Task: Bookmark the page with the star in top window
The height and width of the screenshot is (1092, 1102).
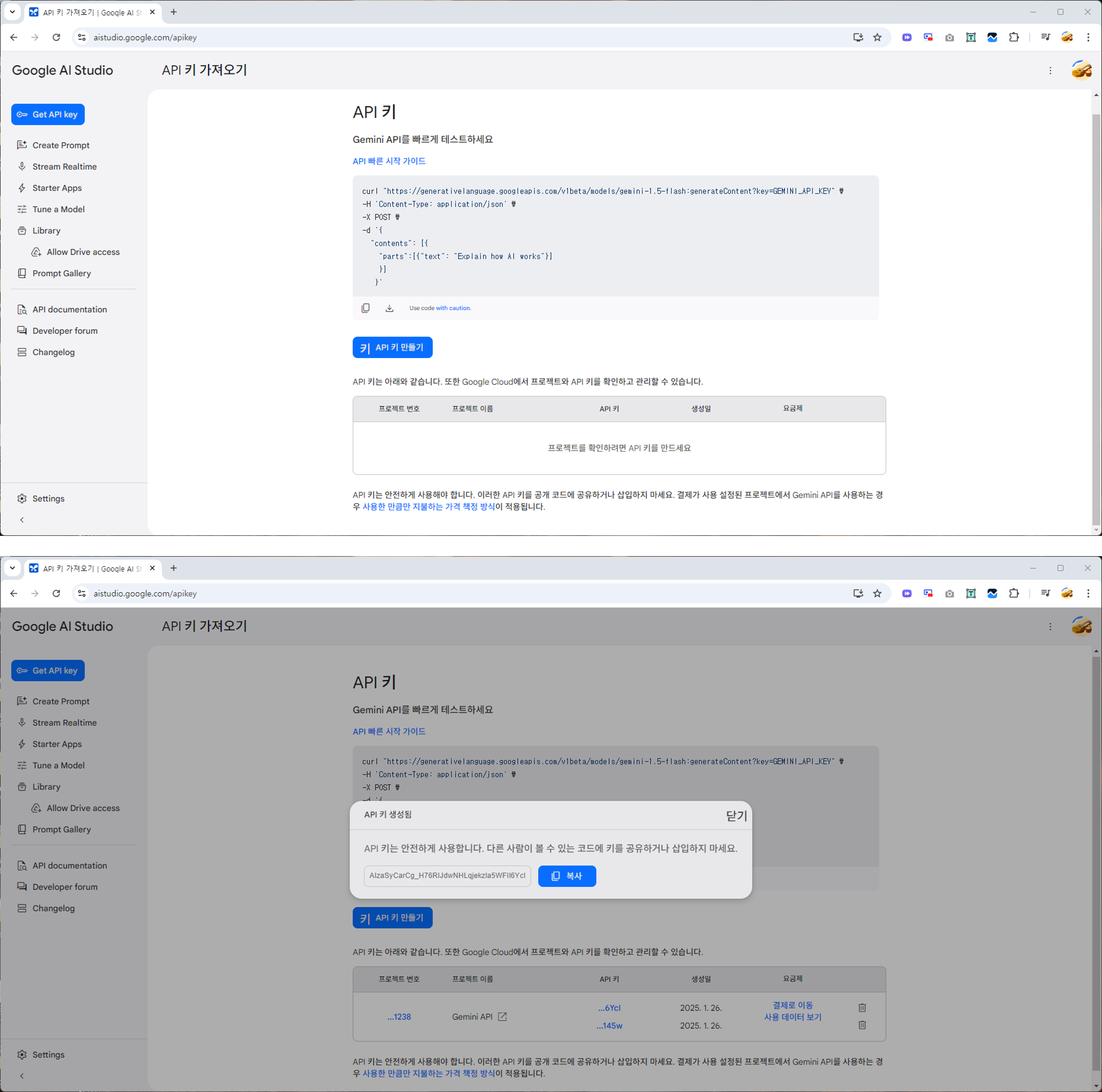Action: coord(877,38)
